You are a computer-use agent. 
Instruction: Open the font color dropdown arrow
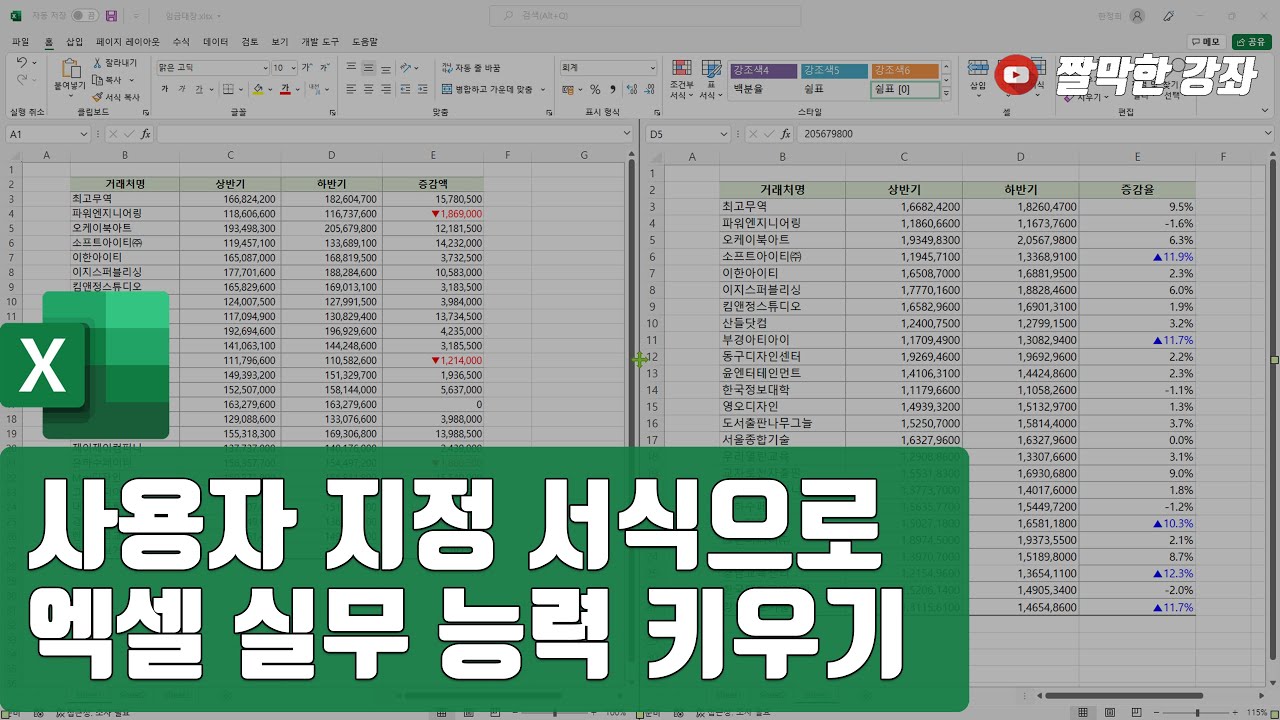[x=298, y=89]
